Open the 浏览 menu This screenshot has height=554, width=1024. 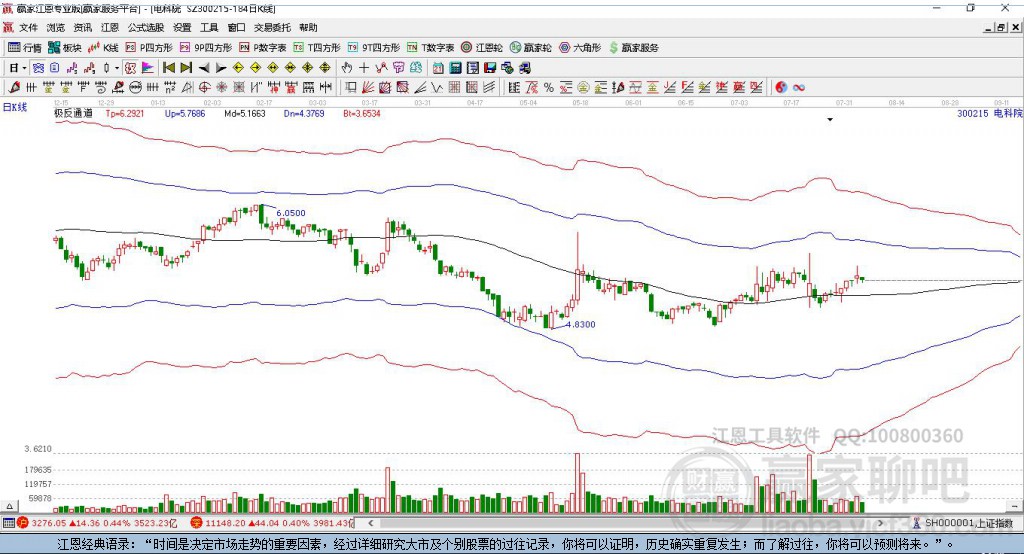[x=56, y=27]
